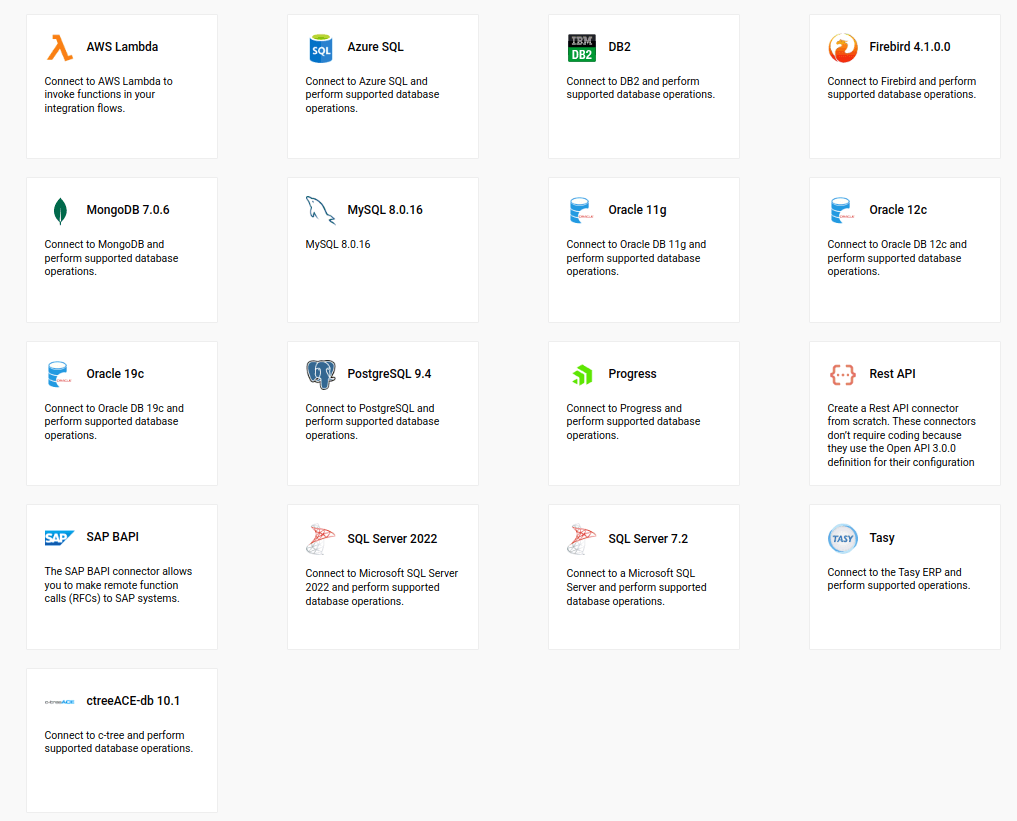This screenshot has height=821, width=1017.
Task: Click the IBM DB2 logo icon
Action: point(582,47)
